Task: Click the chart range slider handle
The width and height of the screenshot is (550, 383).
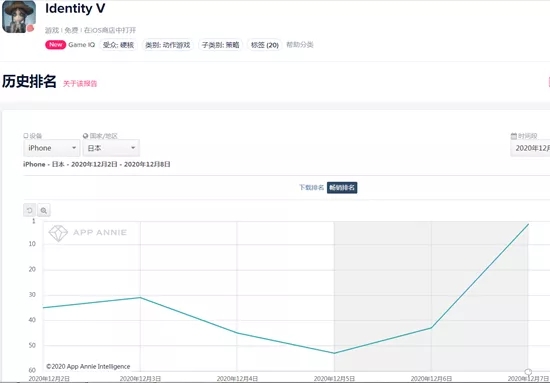Action: pyautogui.click(x=528, y=372)
